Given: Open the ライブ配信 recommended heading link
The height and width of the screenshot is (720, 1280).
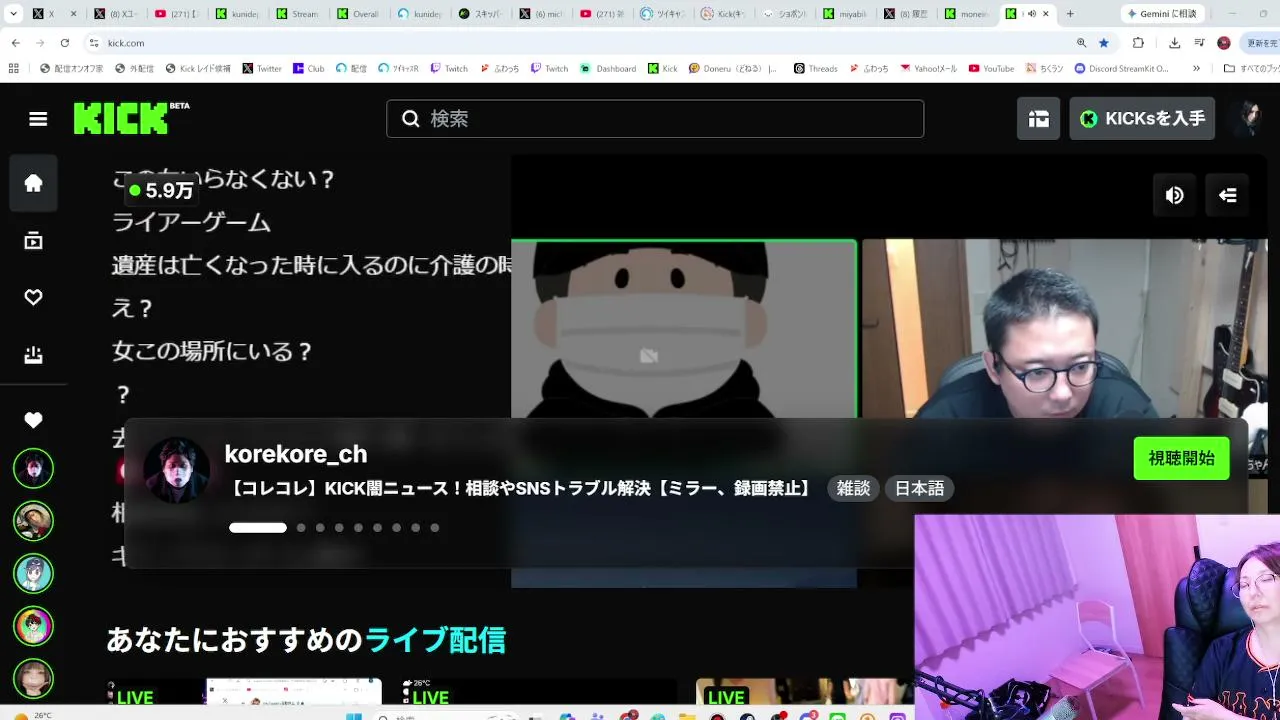Looking at the screenshot, I should (x=435, y=640).
